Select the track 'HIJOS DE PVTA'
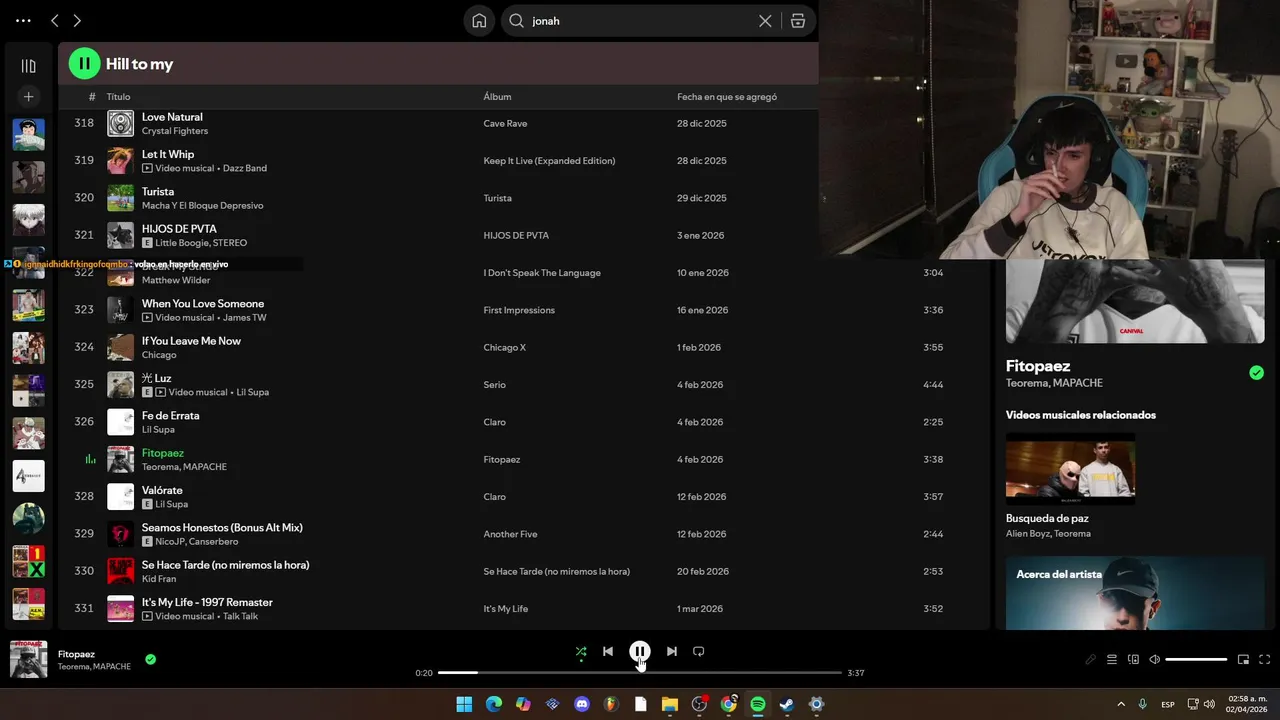1280x720 pixels. (x=179, y=229)
